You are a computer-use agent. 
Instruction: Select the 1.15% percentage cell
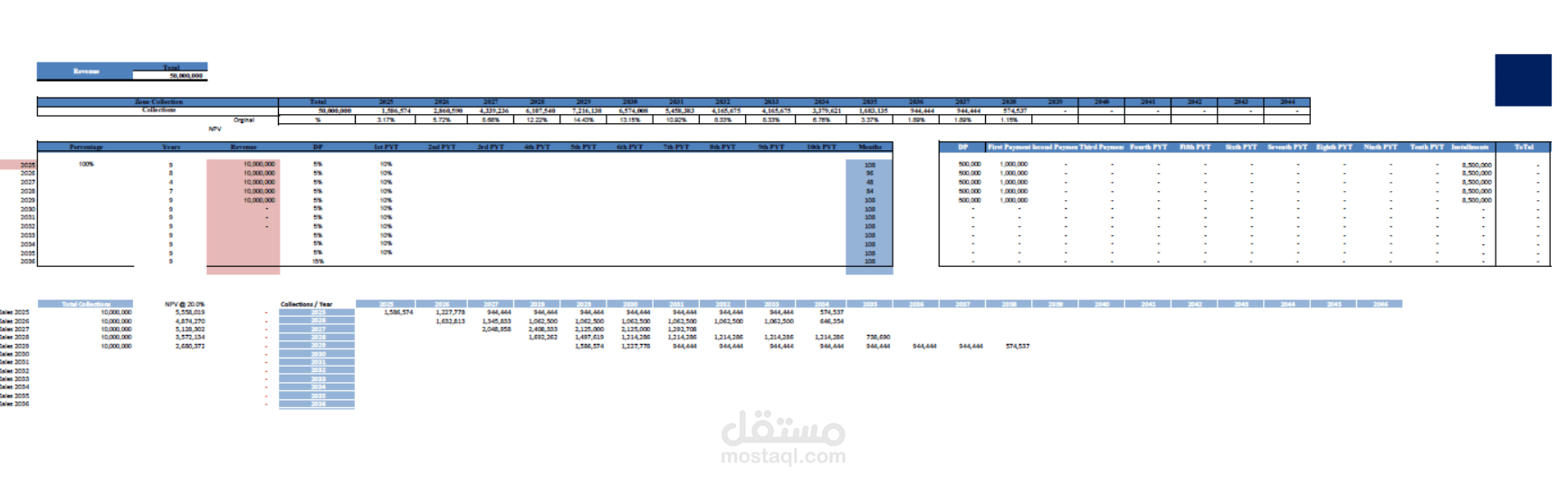[1009, 119]
